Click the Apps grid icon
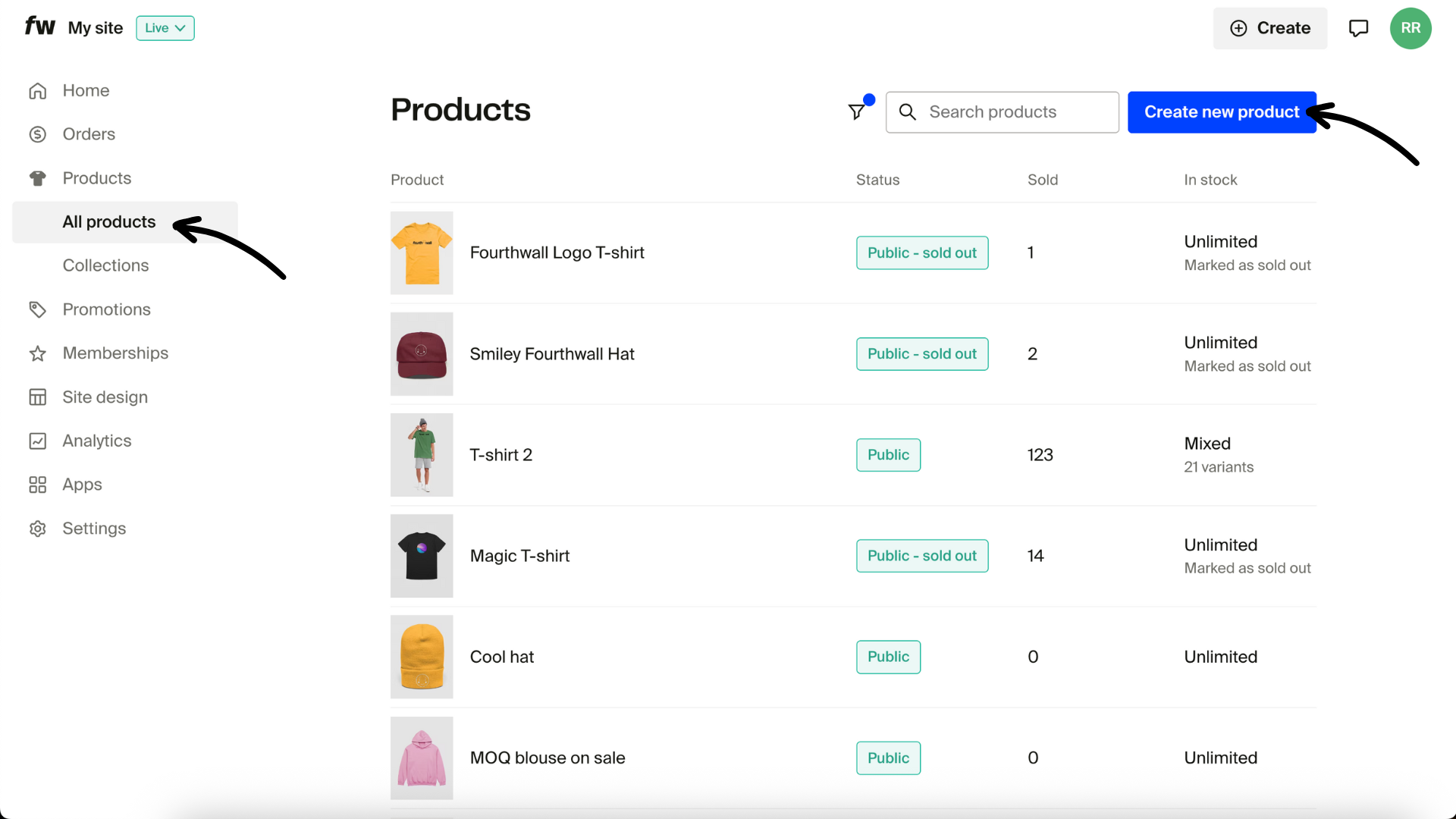Image resolution: width=1456 pixels, height=819 pixels. click(x=38, y=485)
